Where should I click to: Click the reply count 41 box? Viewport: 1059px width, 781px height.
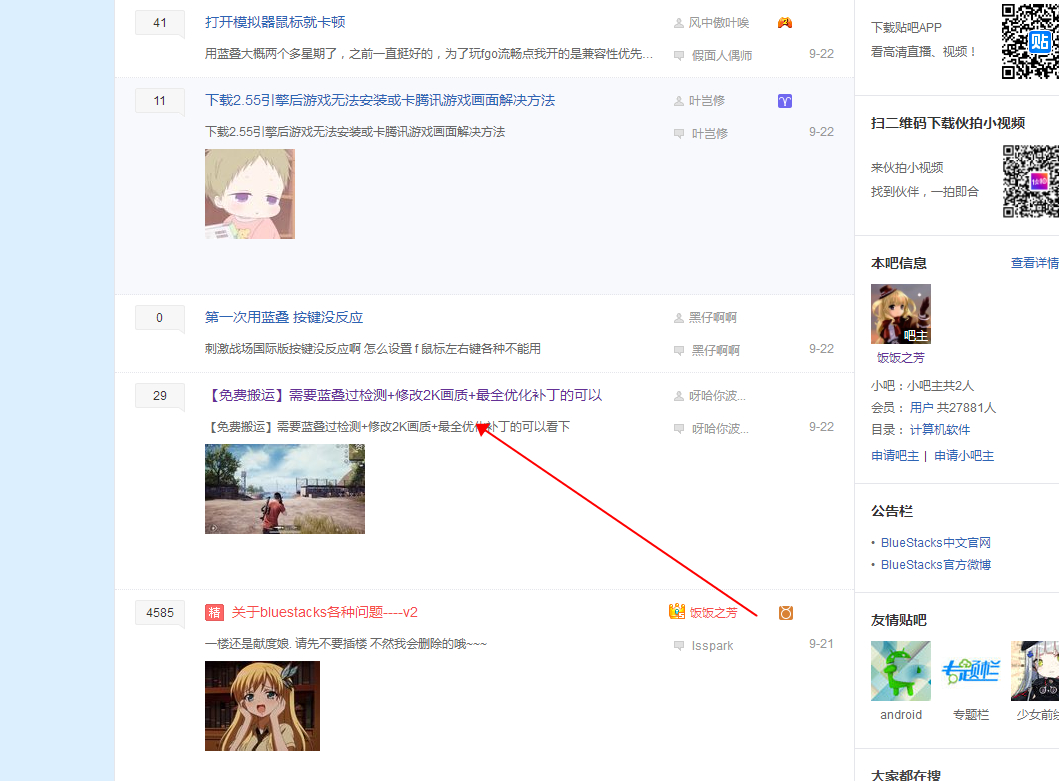pyautogui.click(x=159, y=23)
